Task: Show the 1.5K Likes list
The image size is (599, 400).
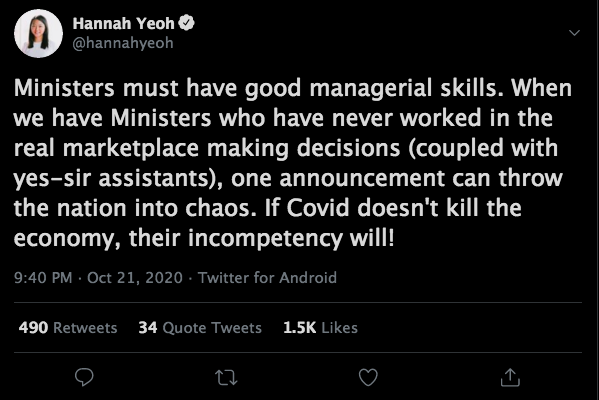Action: [320, 328]
